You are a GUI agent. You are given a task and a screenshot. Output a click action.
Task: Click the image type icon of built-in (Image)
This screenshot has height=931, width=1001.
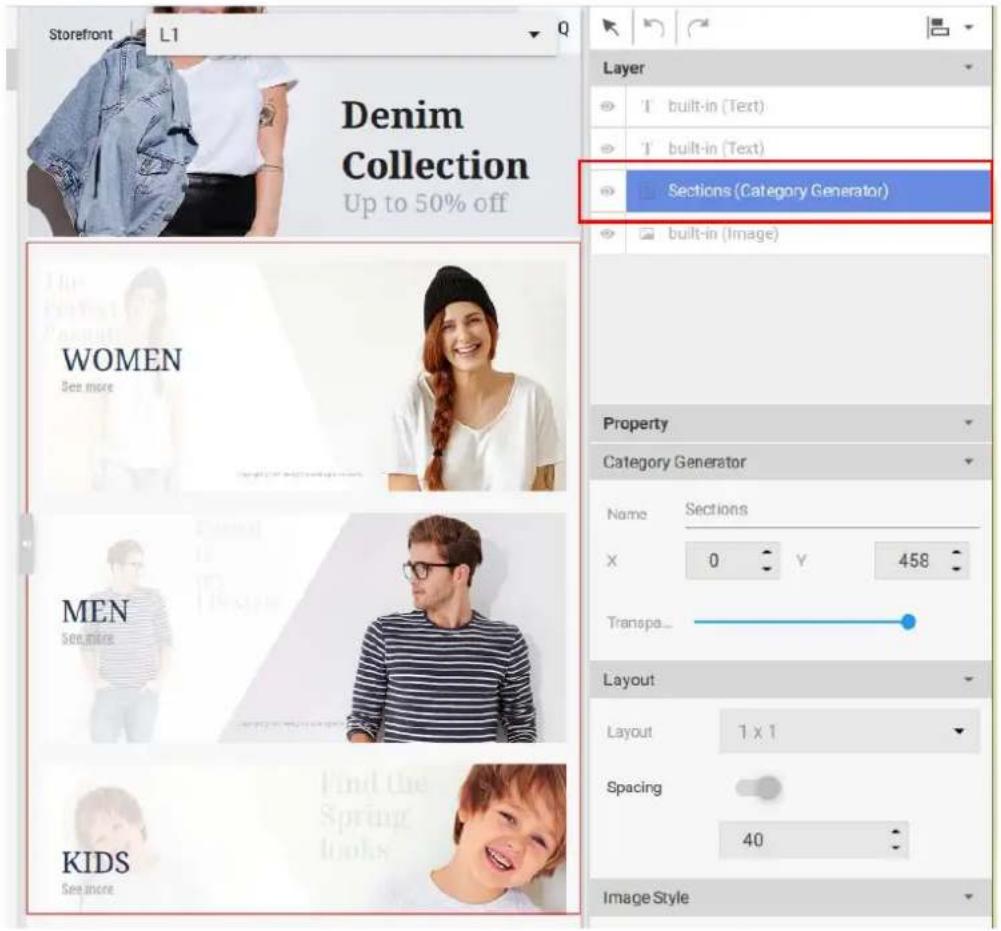pyautogui.click(x=647, y=234)
